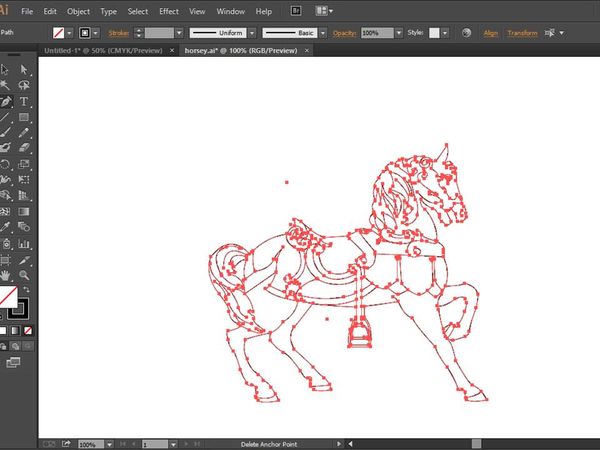
Task: Expand the fill color dropdown arrow
Action: [x=69, y=33]
